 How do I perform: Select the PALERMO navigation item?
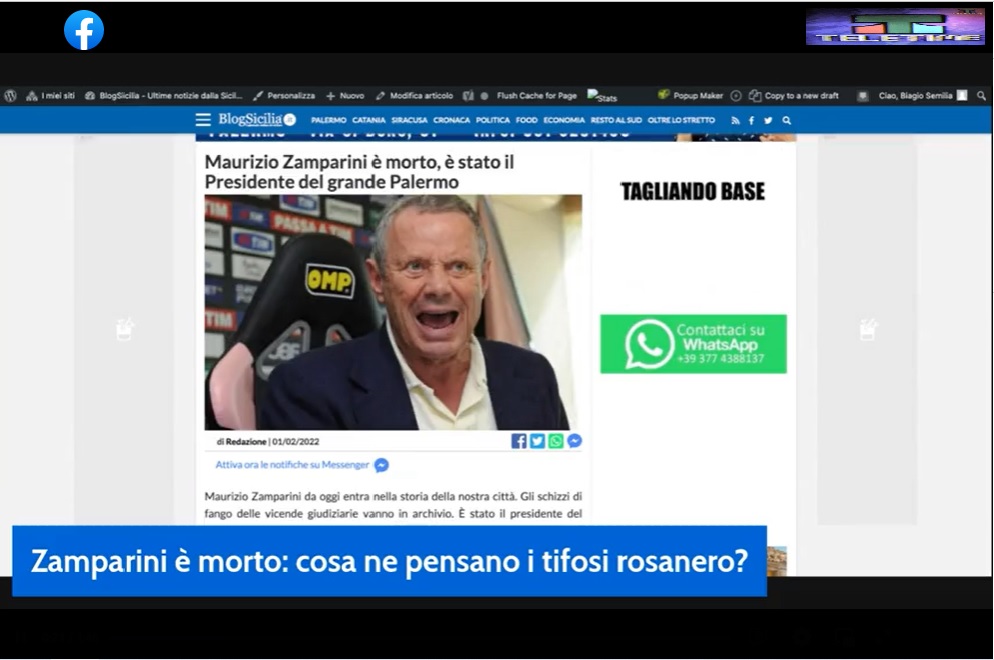coord(328,120)
